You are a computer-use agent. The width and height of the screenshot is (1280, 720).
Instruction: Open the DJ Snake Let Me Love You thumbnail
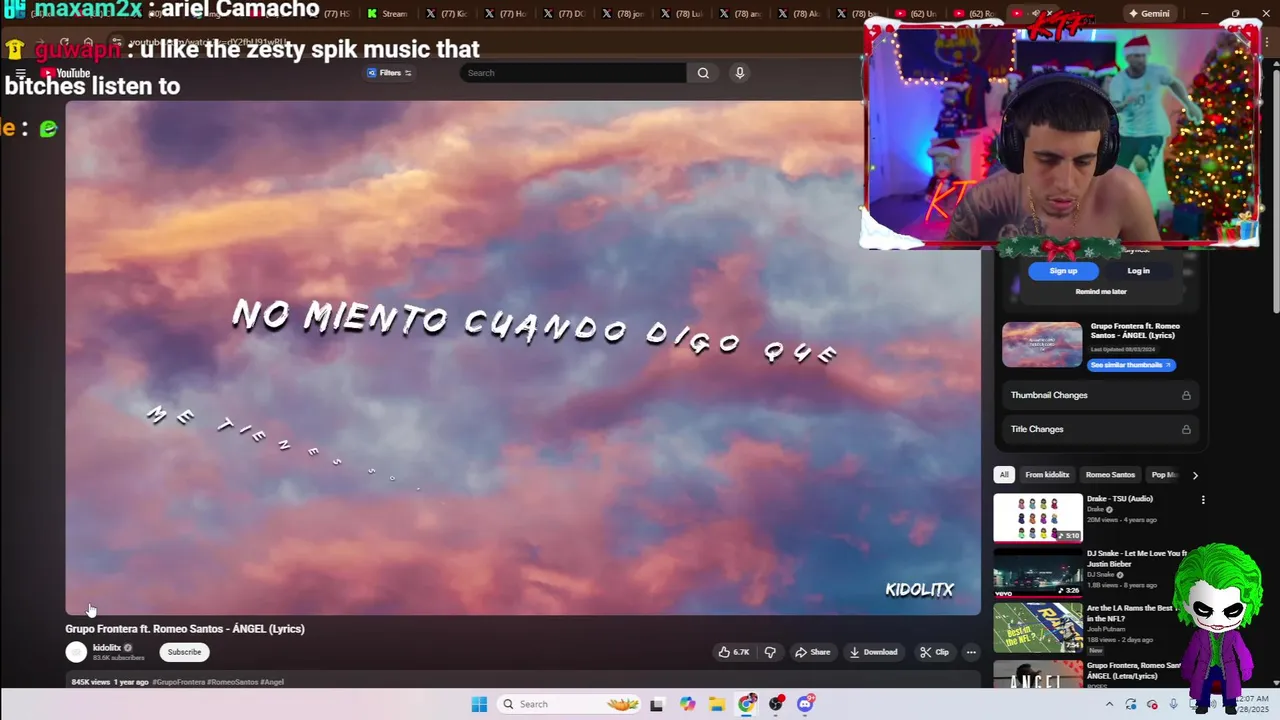(1038, 573)
